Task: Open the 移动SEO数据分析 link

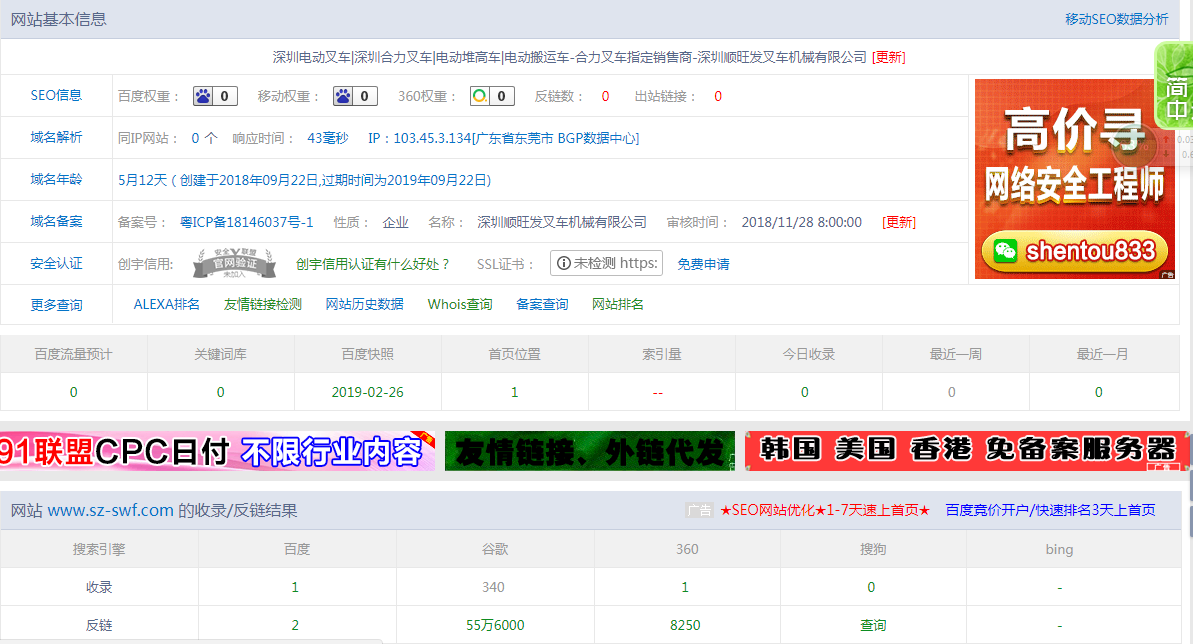Action: pyautogui.click(x=1116, y=19)
